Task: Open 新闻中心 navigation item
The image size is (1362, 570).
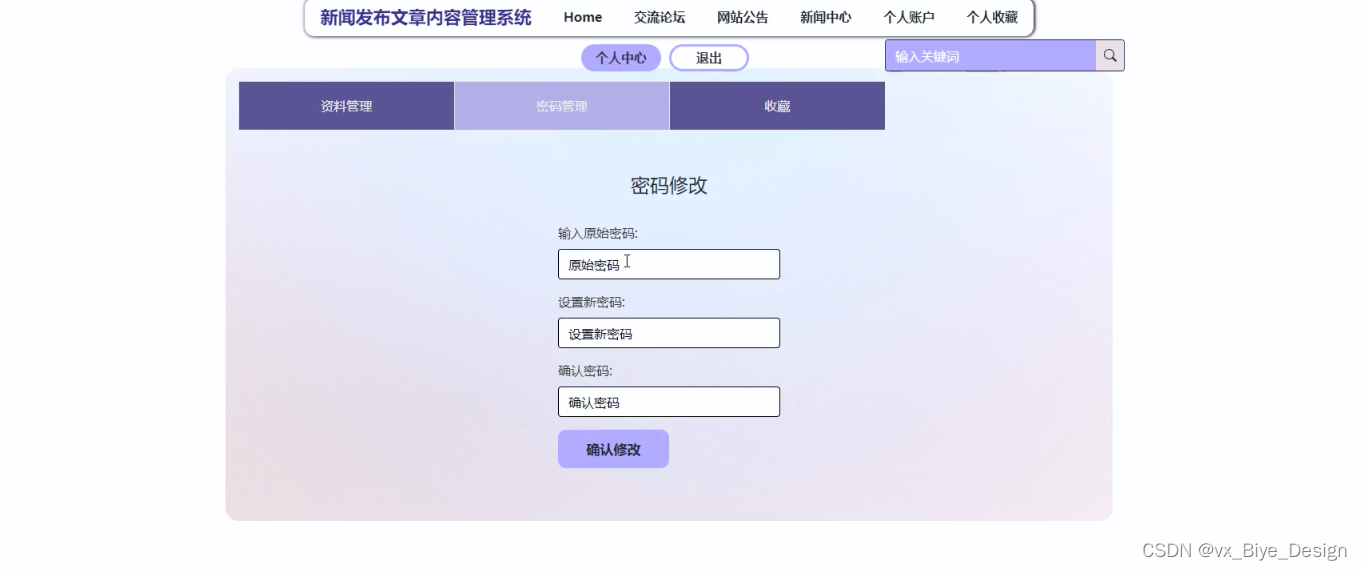Action: click(x=825, y=17)
